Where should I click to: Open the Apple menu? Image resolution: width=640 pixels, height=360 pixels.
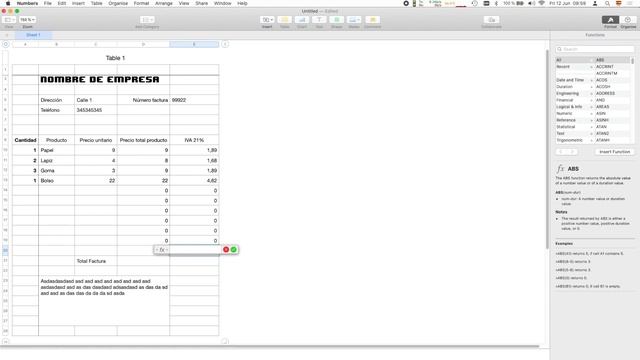click(8, 3)
